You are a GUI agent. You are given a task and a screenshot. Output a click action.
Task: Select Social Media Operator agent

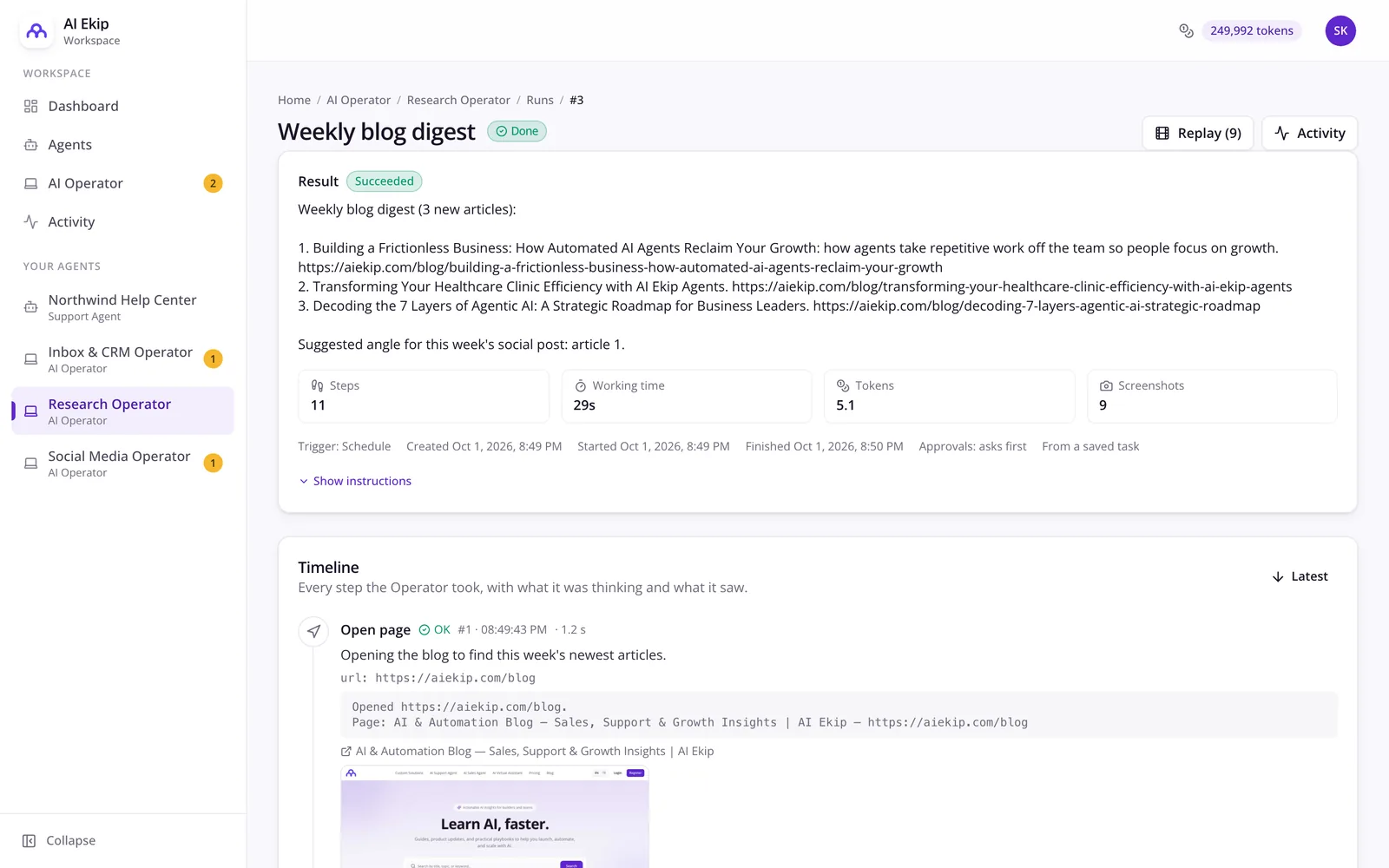point(122,464)
